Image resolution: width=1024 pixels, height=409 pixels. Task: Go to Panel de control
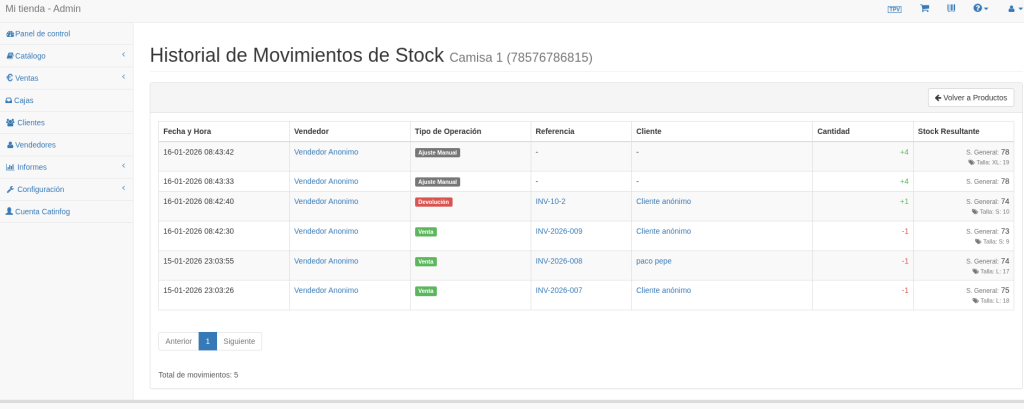coord(42,34)
